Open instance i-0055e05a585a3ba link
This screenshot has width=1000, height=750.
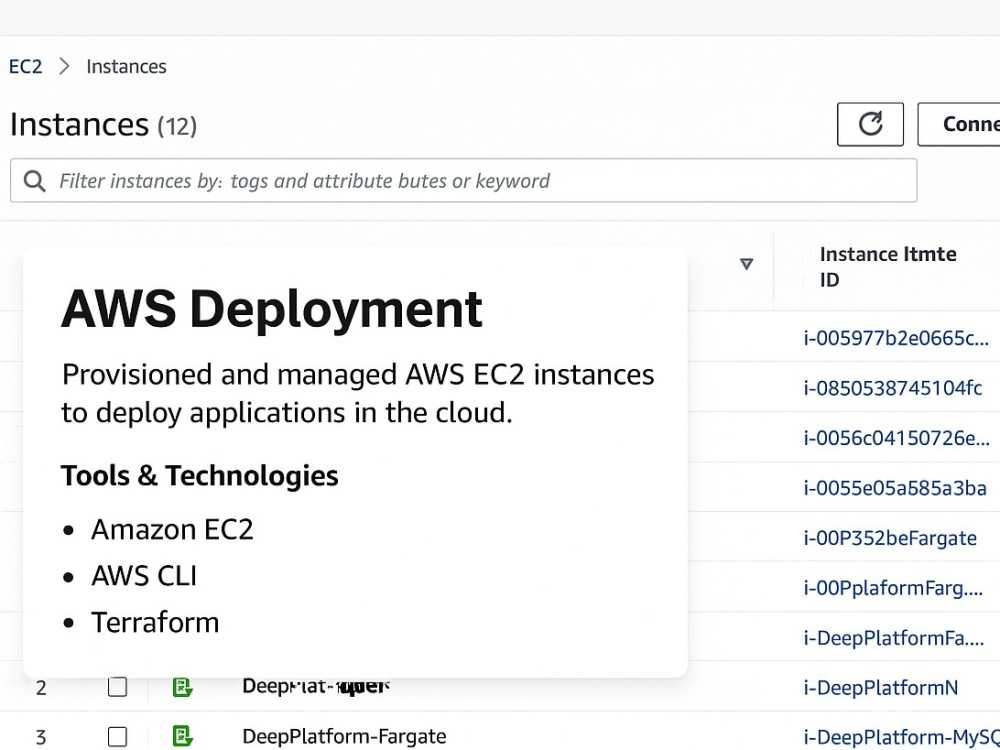[x=895, y=488]
